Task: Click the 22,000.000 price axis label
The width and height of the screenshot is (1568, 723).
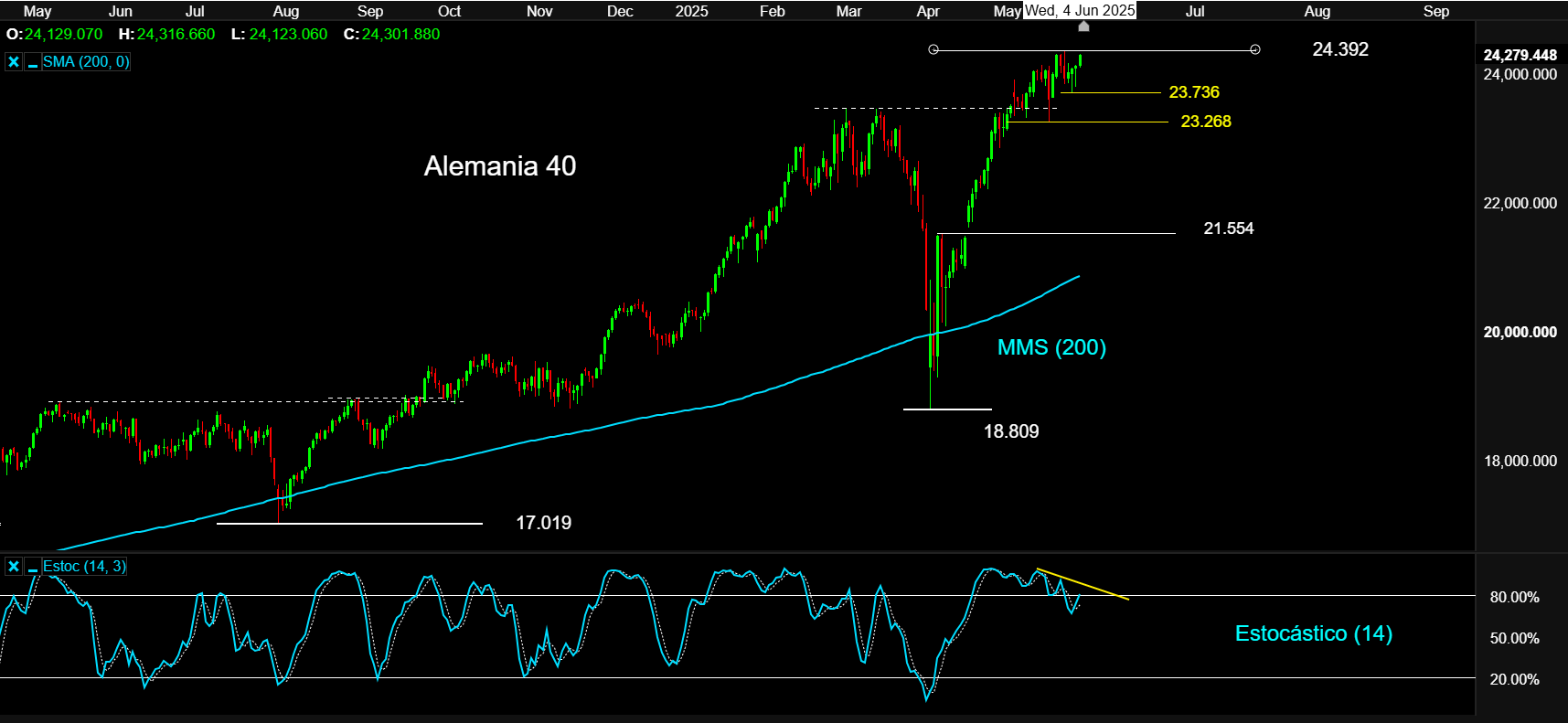Action: click(1520, 203)
